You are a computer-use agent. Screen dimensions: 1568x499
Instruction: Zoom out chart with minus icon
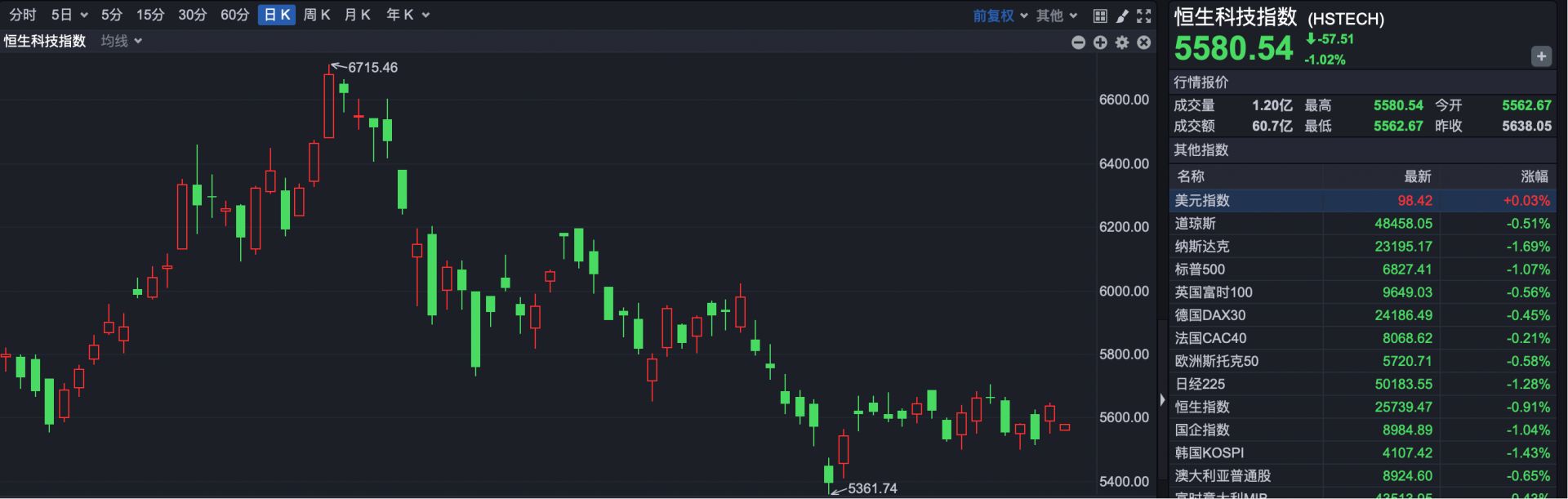pos(1078,42)
